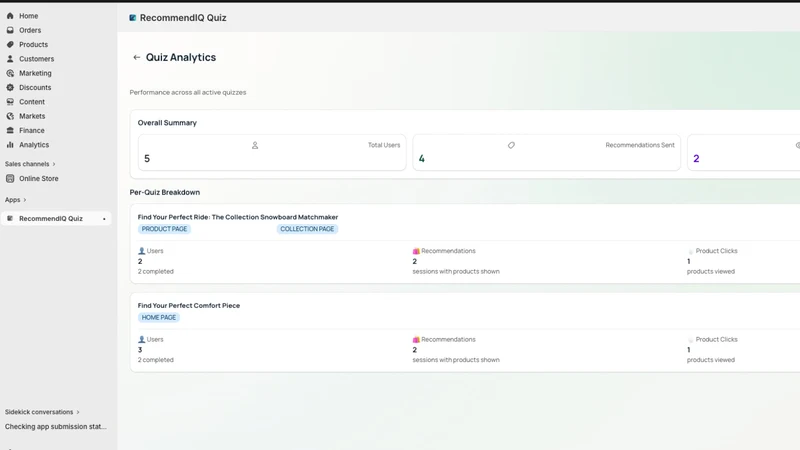Click the Orders icon in the sidebar

pos(10,30)
